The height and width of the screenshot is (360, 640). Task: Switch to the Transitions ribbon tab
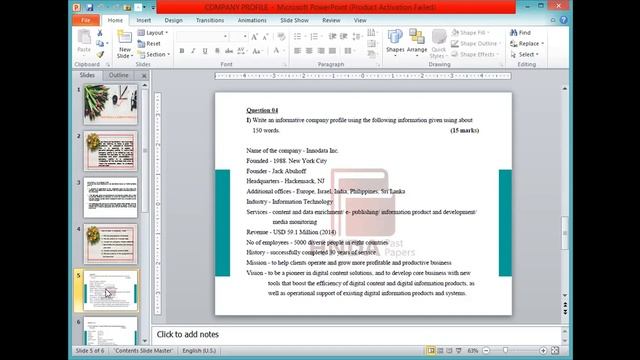tap(210, 20)
